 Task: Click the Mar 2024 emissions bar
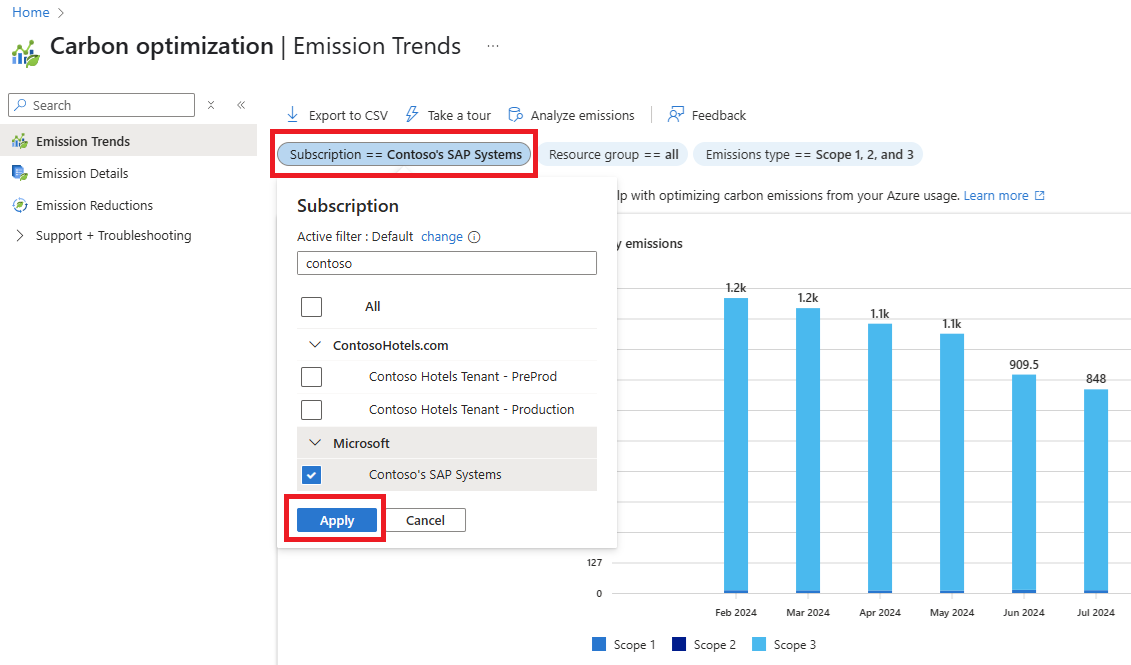tap(808, 450)
